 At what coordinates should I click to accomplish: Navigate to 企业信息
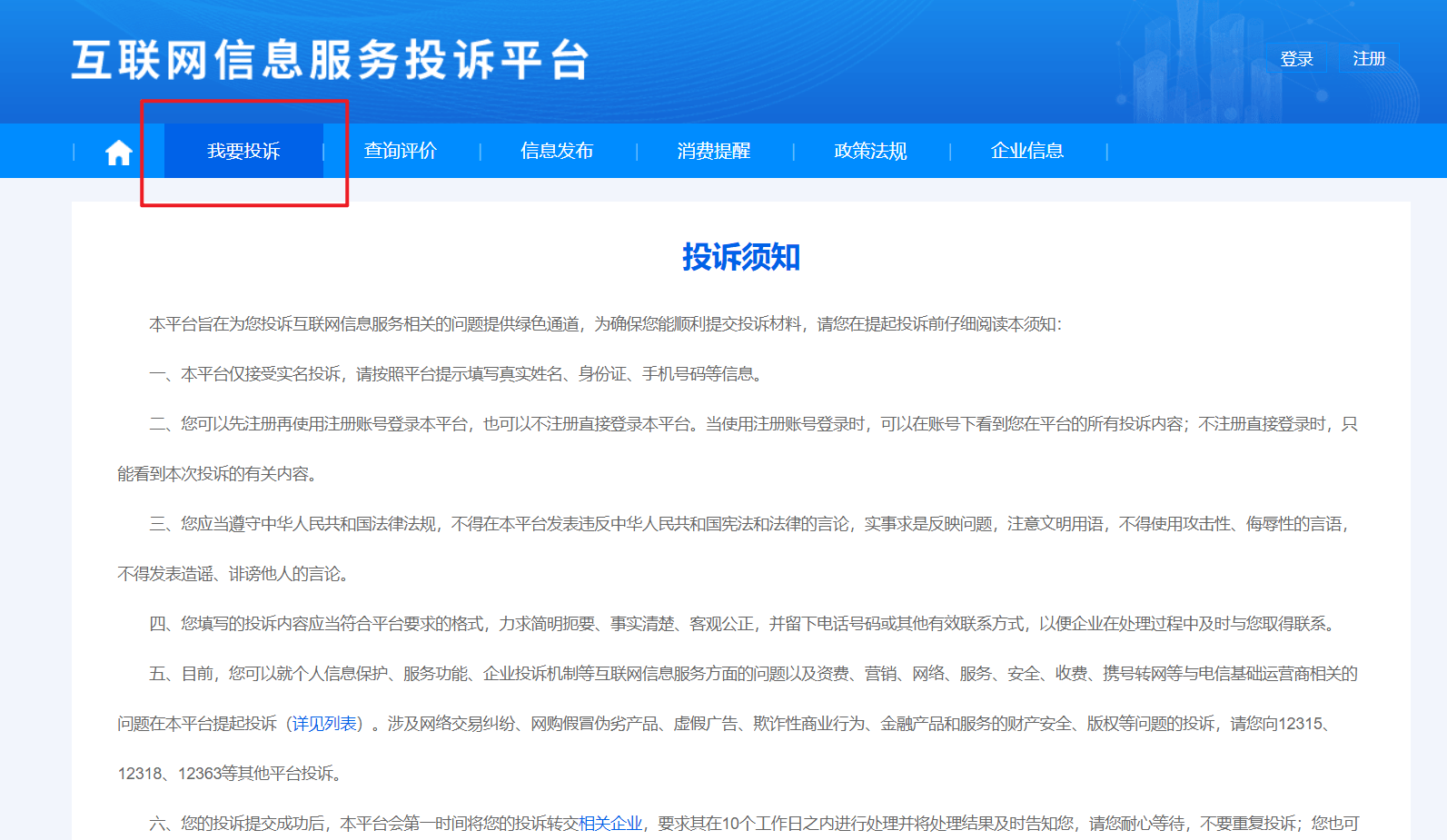pyautogui.click(x=1026, y=152)
